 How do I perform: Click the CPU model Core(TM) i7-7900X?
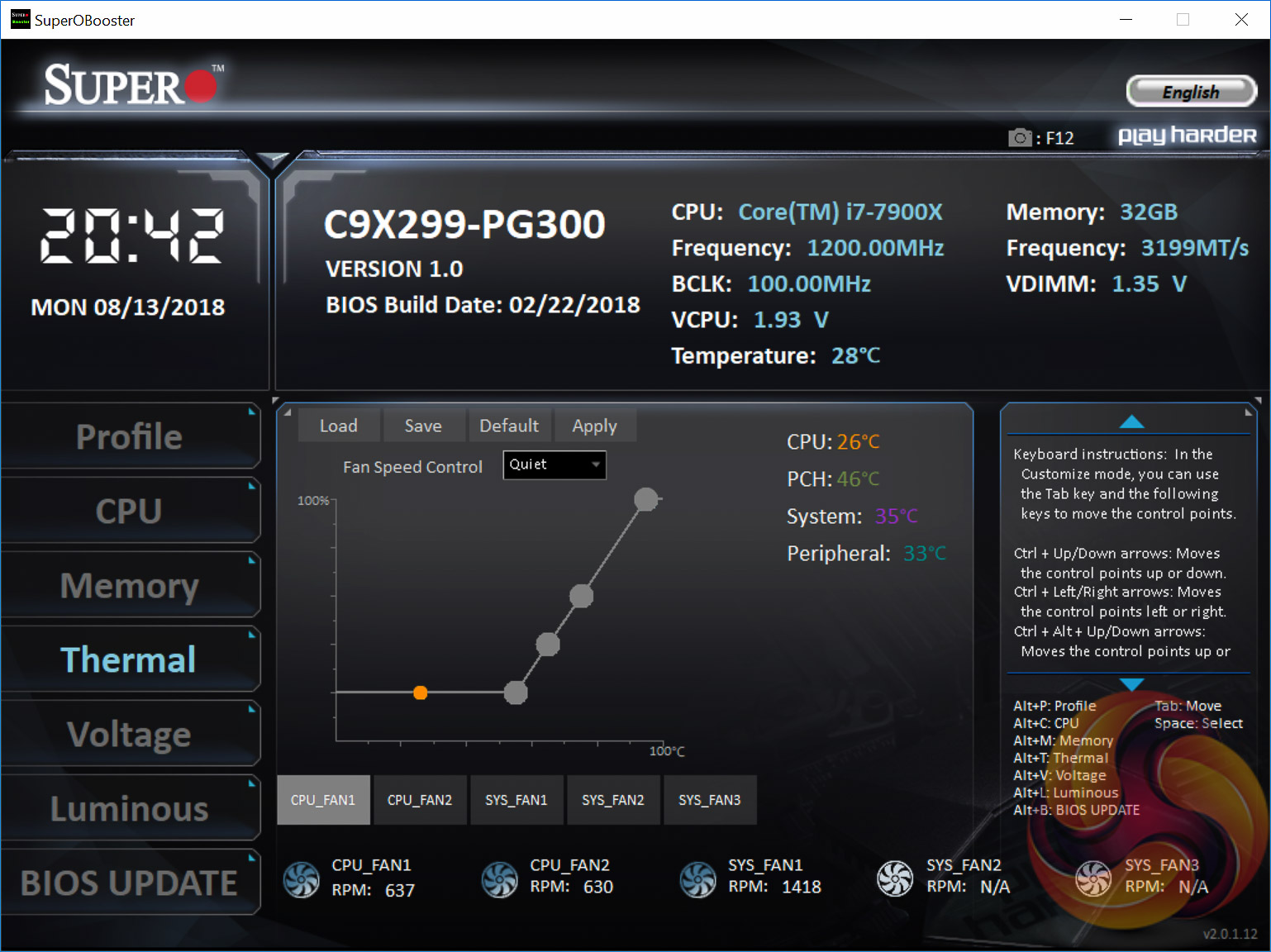click(x=840, y=212)
